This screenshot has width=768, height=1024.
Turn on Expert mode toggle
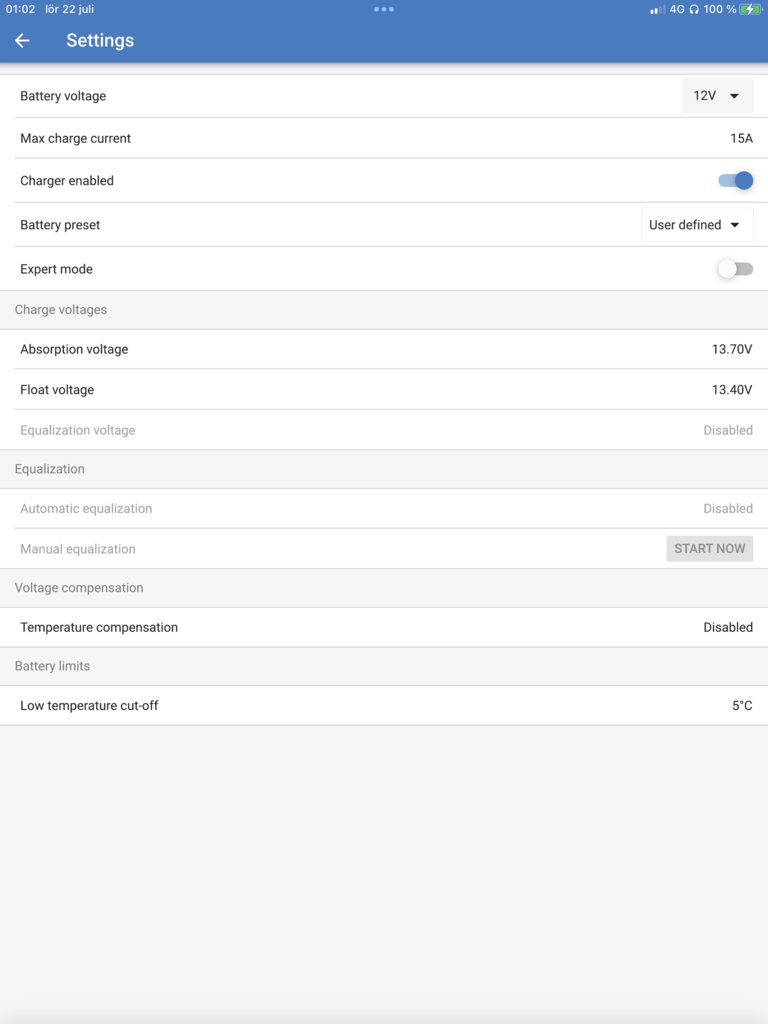click(735, 269)
